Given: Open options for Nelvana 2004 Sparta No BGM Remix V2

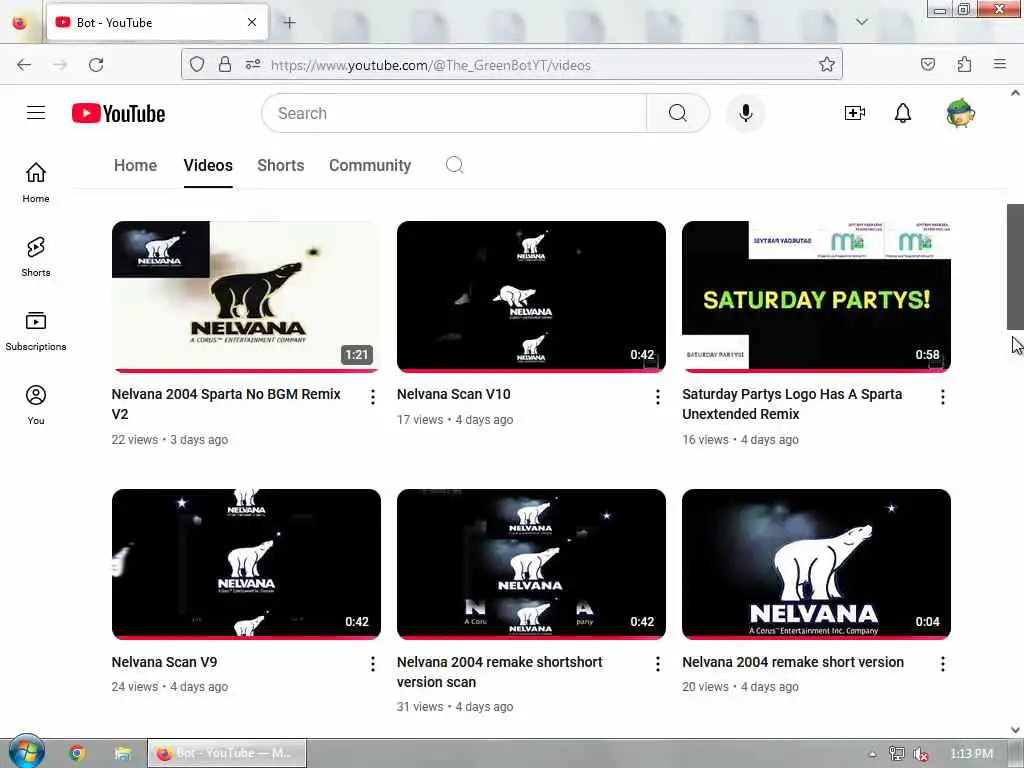Looking at the screenshot, I should [x=372, y=397].
